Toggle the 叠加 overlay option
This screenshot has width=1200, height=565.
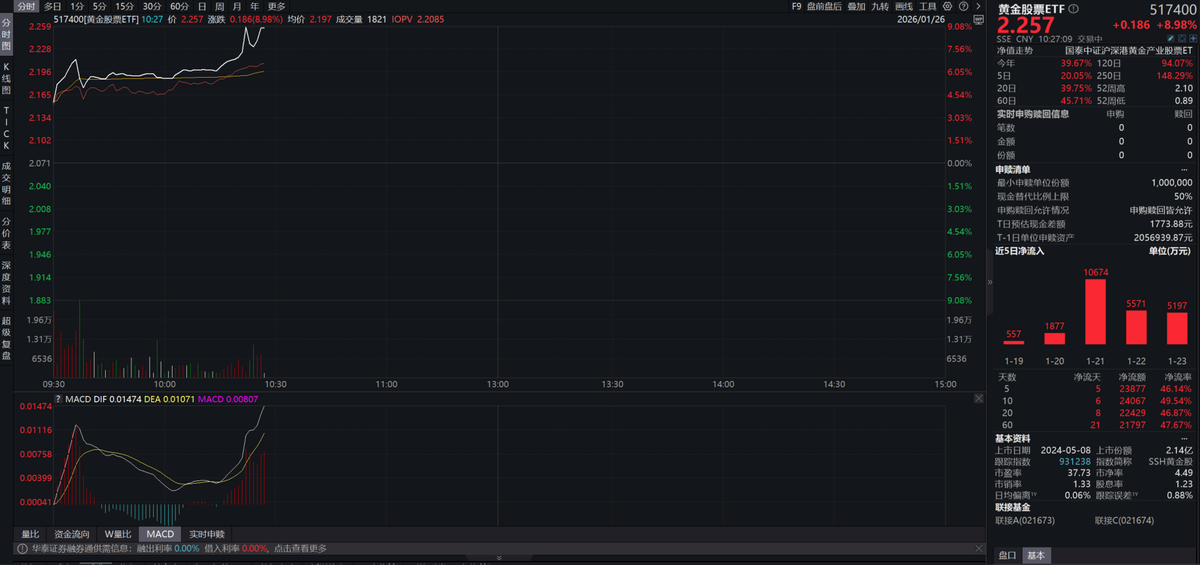coord(856,6)
